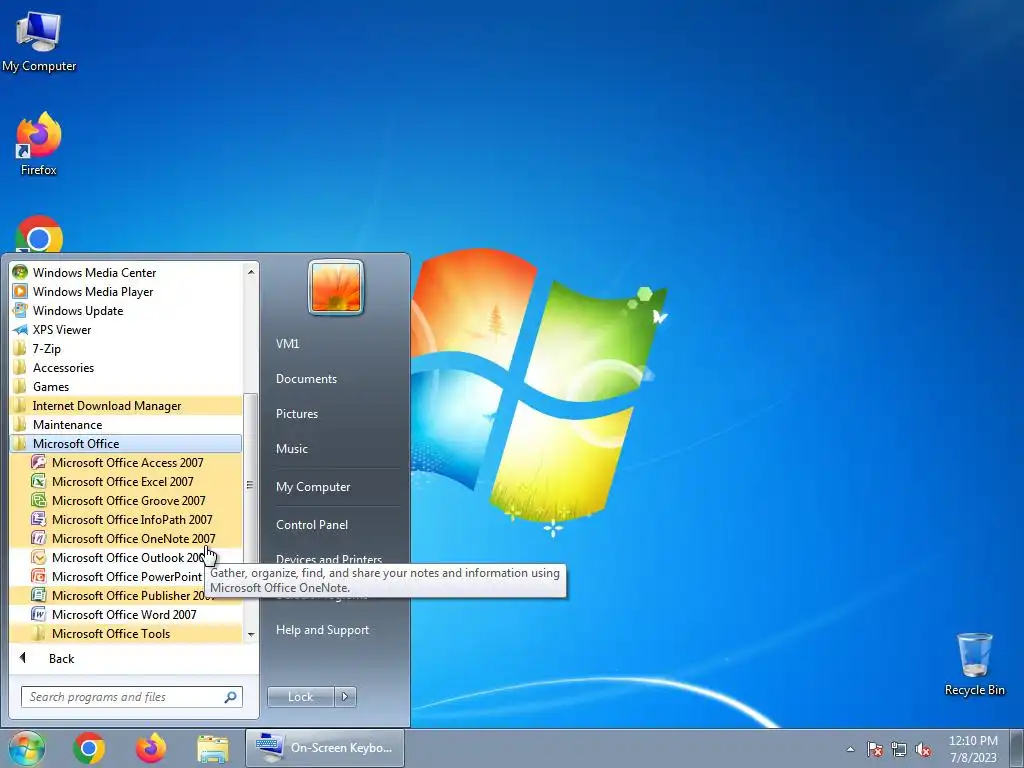Launch Microsoft Office OneNote 2007 icon
Image resolution: width=1024 pixels, height=768 pixels.
click(39, 538)
